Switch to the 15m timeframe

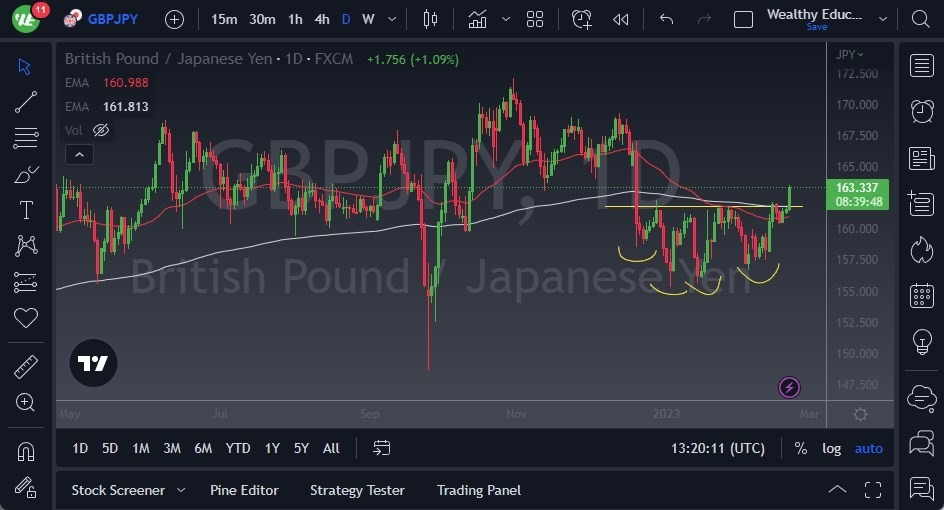224,19
